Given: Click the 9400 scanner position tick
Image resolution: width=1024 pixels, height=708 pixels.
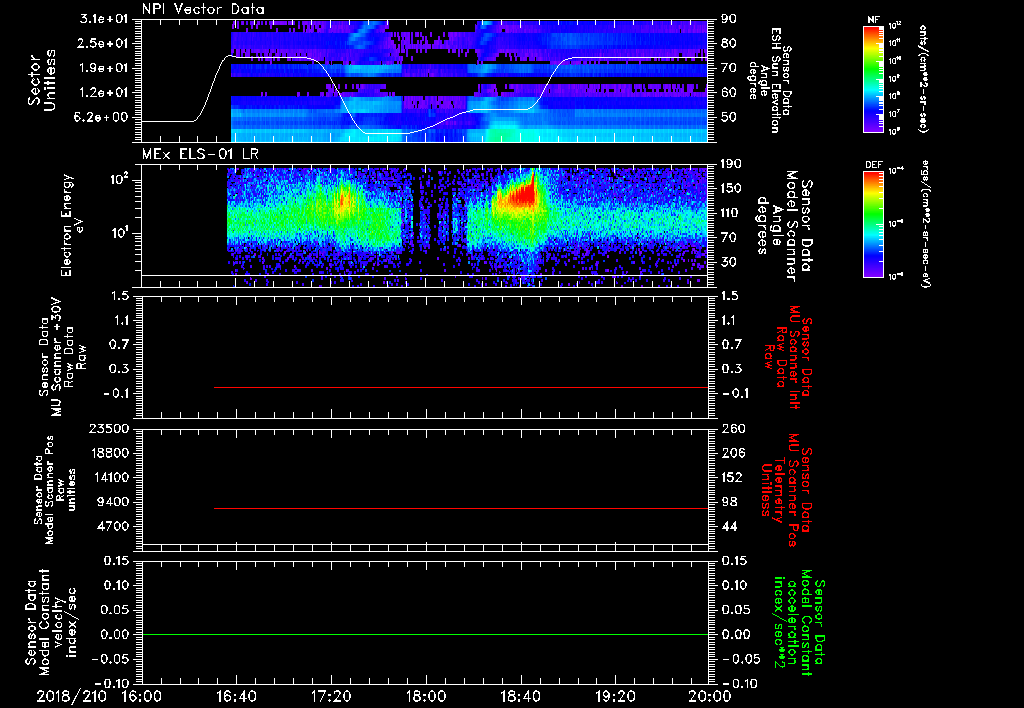Looking at the screenshot, I should tap(114, 502).
